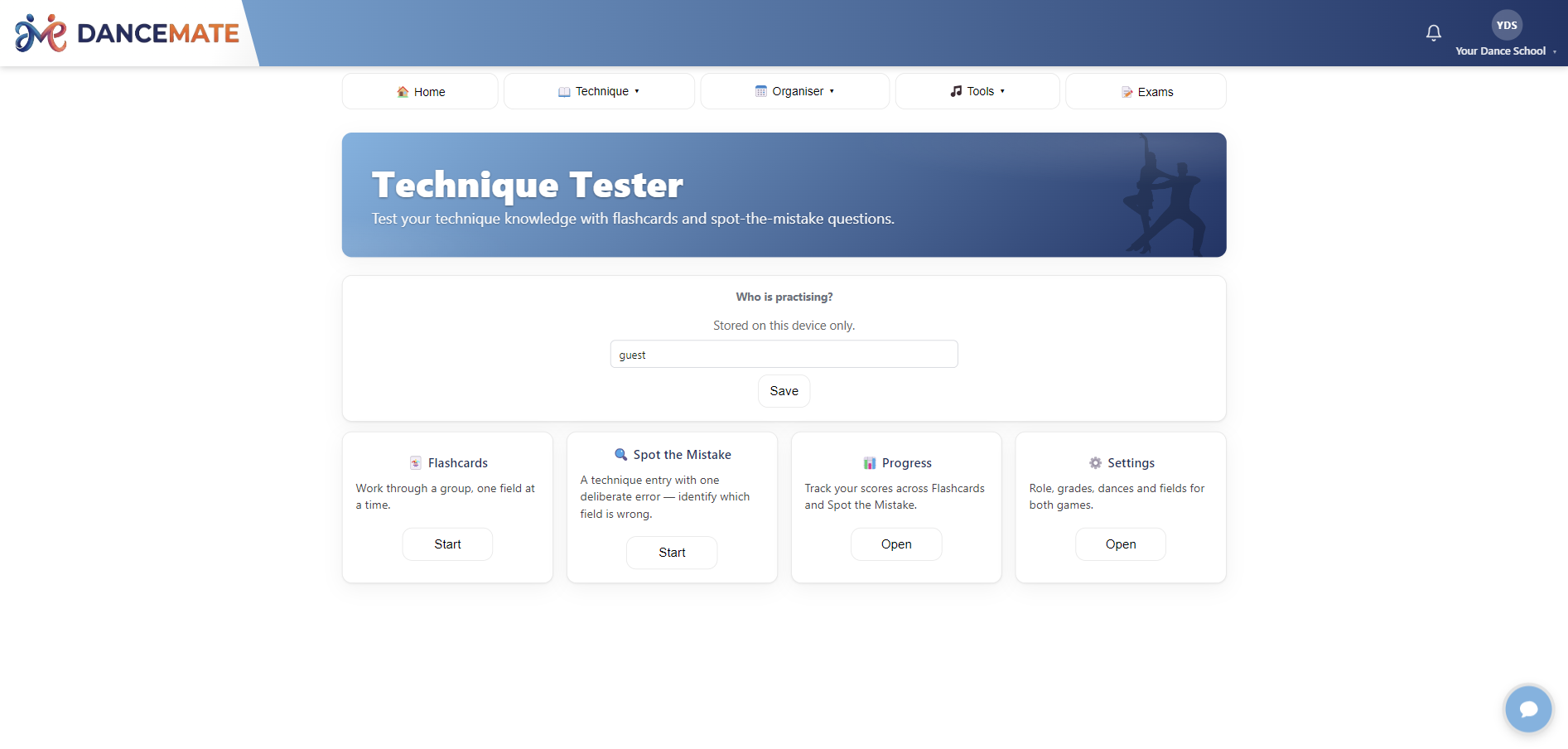Click the dancers silhouette banner image
Screen dimensions: 1568x749
(1165, 195)
